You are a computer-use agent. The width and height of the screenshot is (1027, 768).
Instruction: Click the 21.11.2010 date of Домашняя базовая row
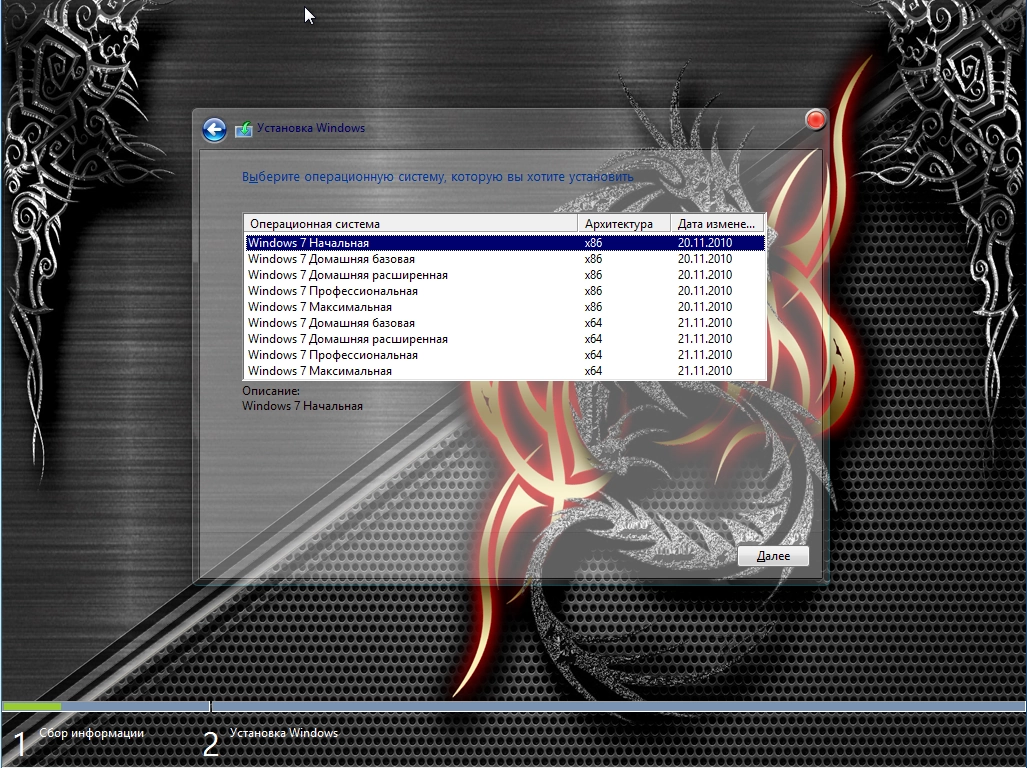click(705, 323)
